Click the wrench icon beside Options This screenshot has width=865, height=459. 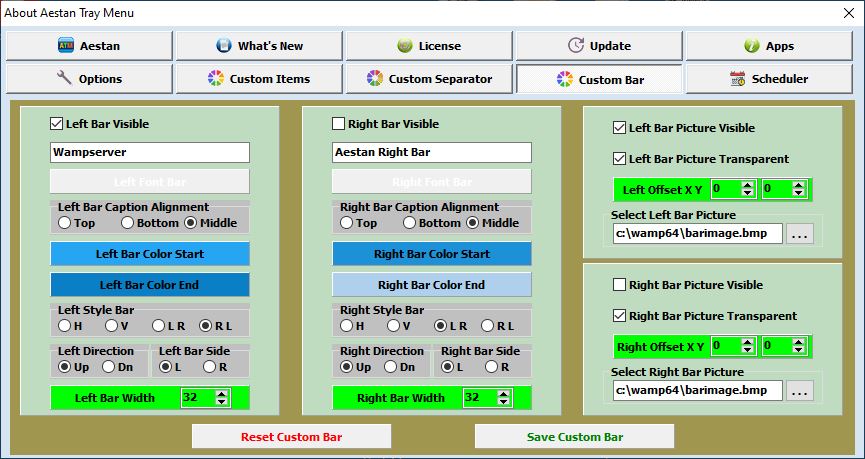pos(65,78)
